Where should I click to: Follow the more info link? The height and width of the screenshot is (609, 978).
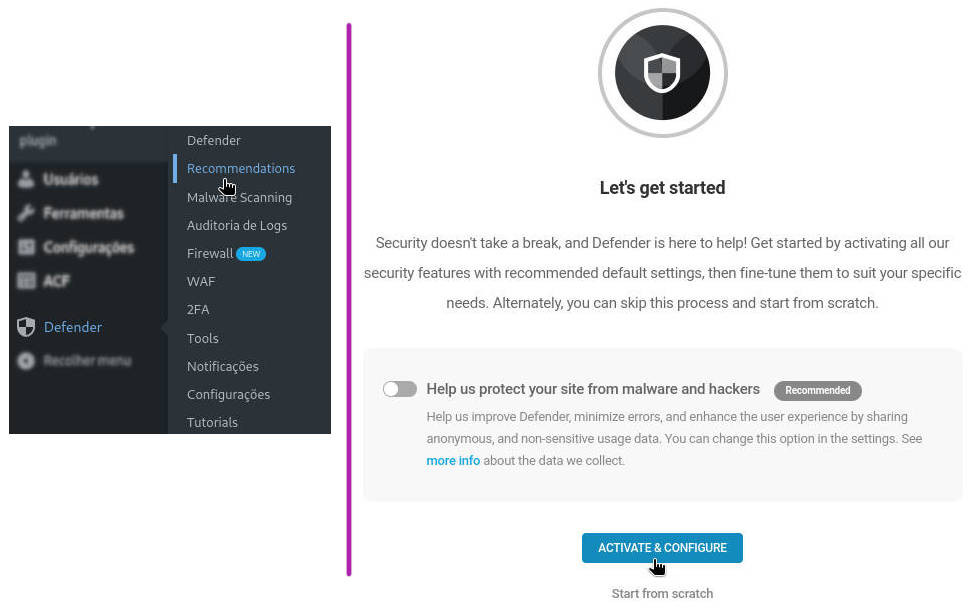(453, 460)
